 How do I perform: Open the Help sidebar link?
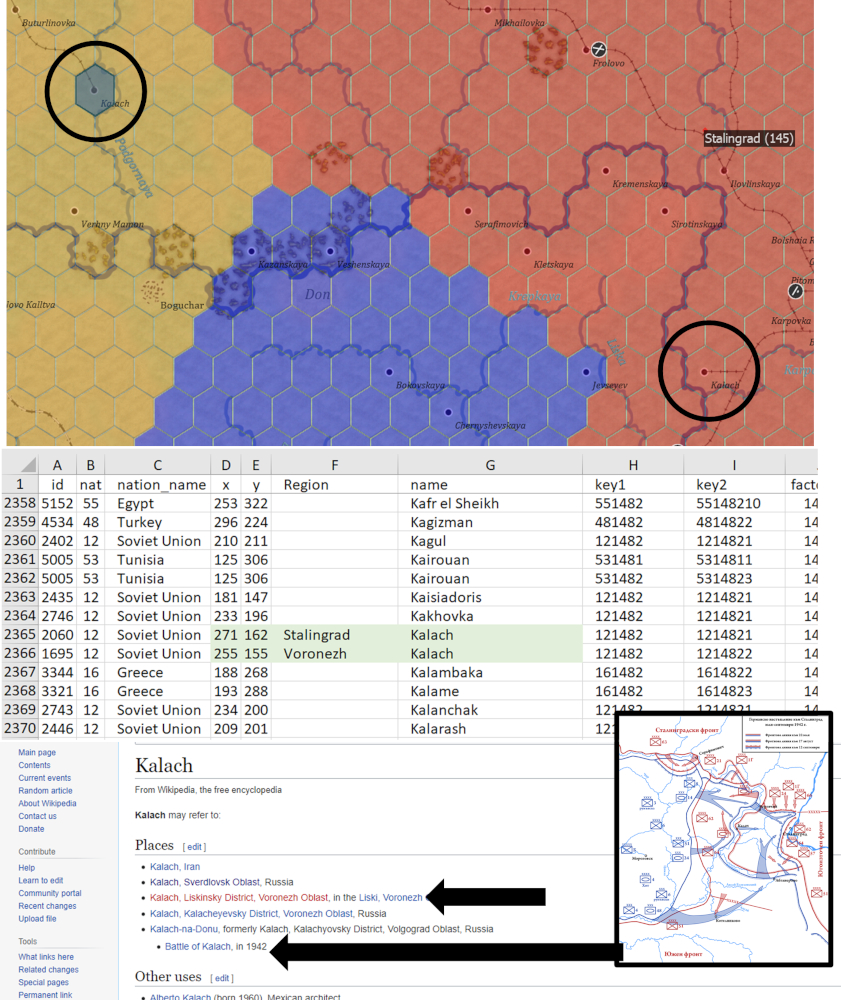click(27, 867)
